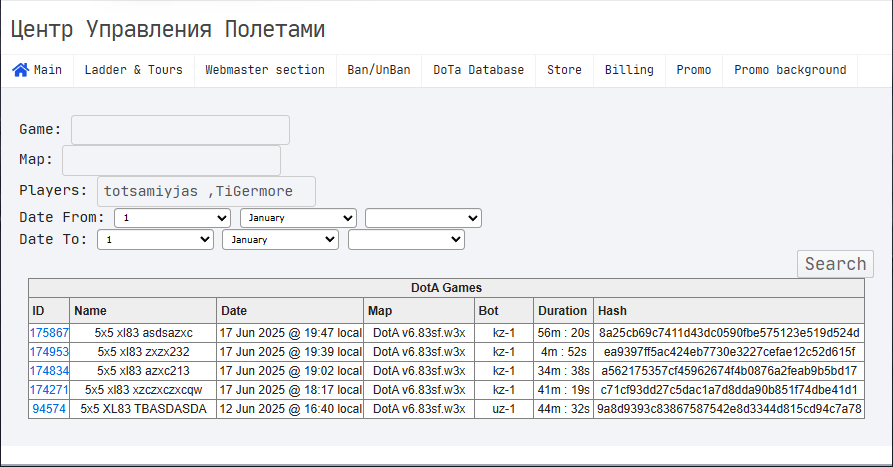The width and height of the screenshot is (893, 467).
Task: Click date 17 Jun 2025 @ 19:47 local
Action: coord(290,333)
